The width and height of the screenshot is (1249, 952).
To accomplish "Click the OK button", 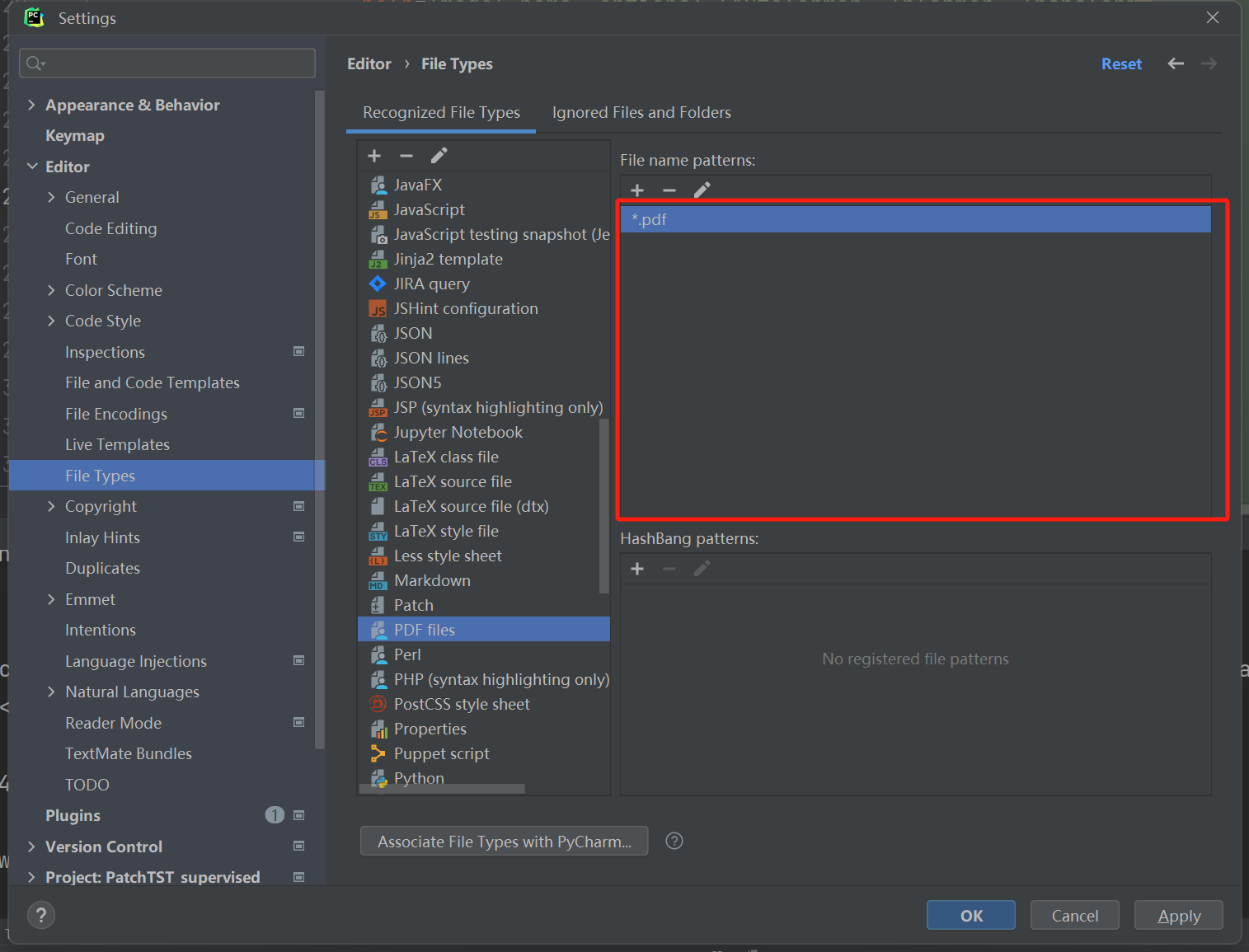I will 971,915.
